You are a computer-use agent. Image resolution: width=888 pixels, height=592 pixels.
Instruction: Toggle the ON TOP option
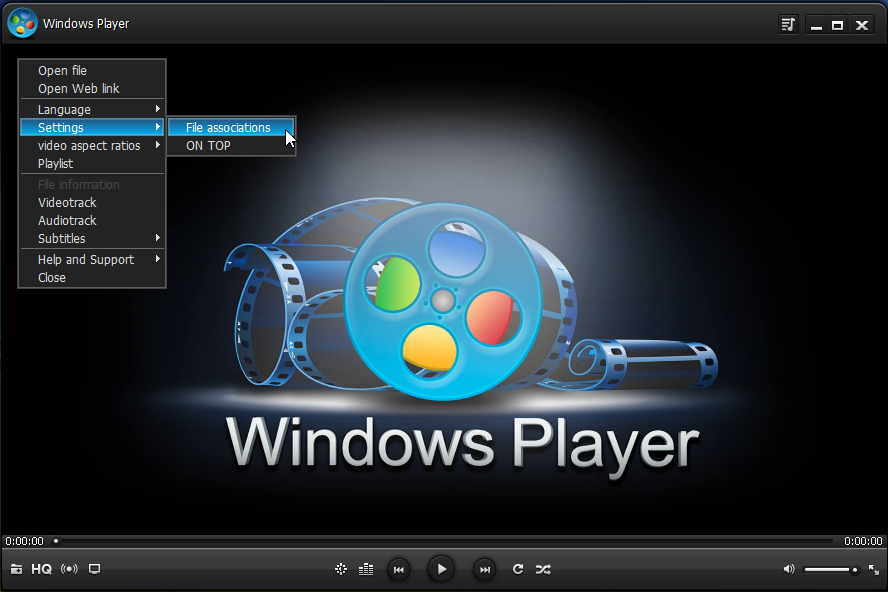pyautogui.click(x=231, y=146)
